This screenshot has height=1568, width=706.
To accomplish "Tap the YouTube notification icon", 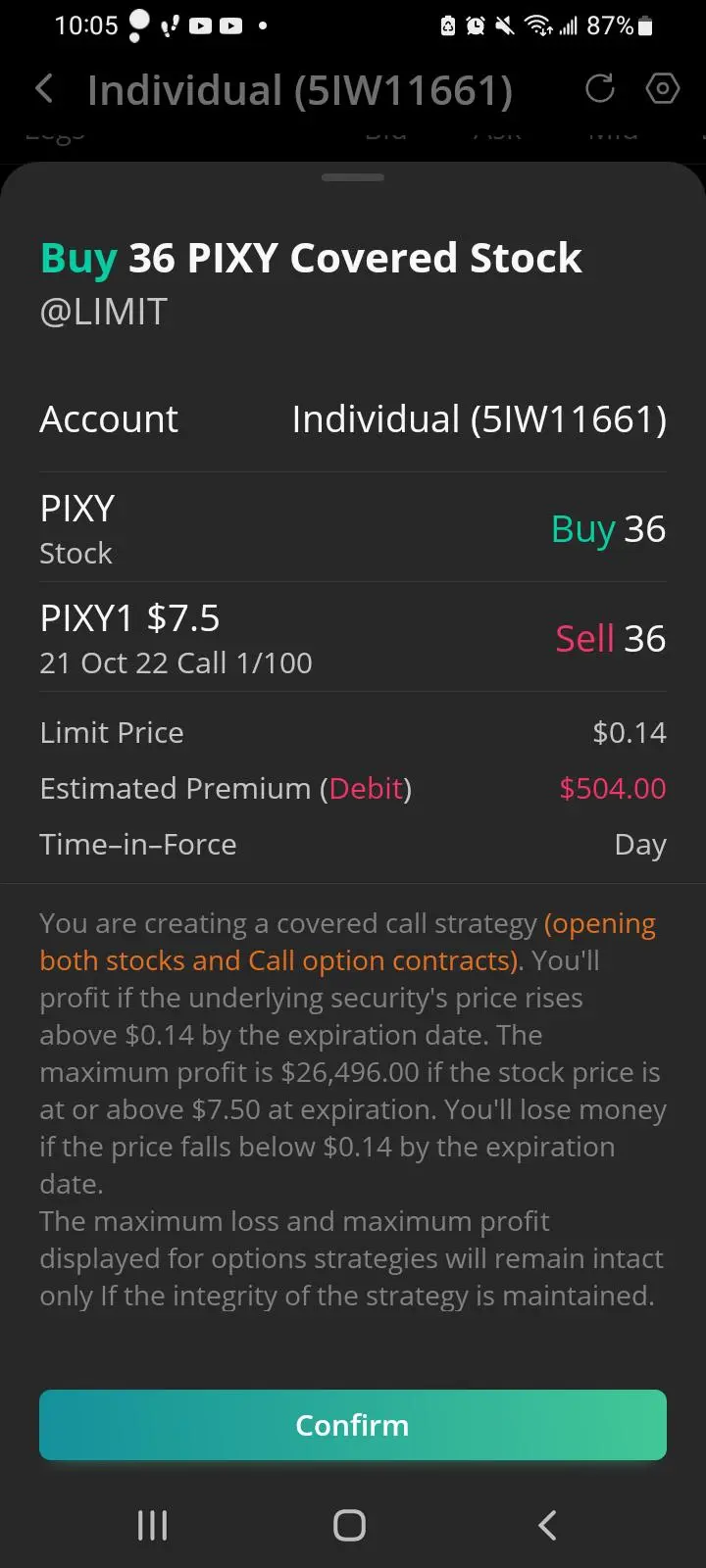I will click(200, 26).
